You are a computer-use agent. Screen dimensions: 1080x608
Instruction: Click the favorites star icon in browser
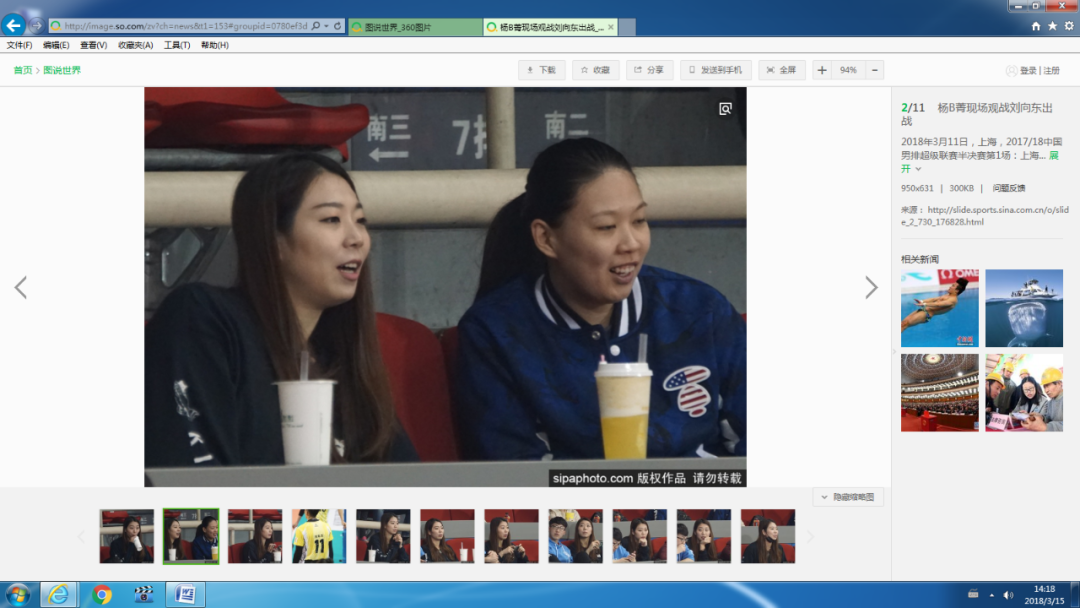click(1052, 26)
